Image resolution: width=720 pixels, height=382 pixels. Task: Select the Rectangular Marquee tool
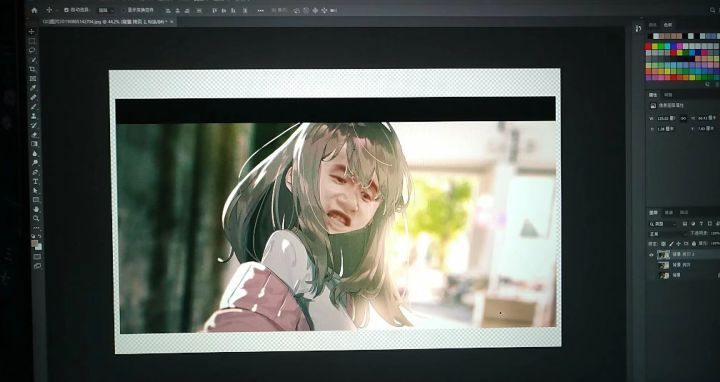[x=32, y=41]
